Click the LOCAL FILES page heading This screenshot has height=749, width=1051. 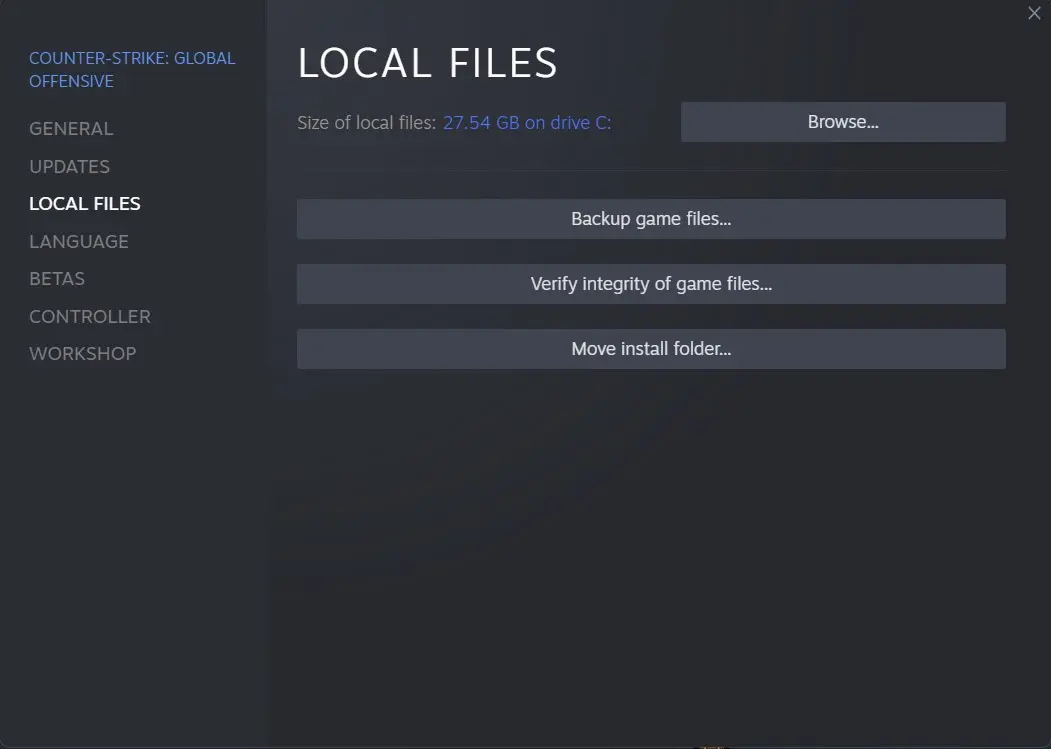point(427,62)
